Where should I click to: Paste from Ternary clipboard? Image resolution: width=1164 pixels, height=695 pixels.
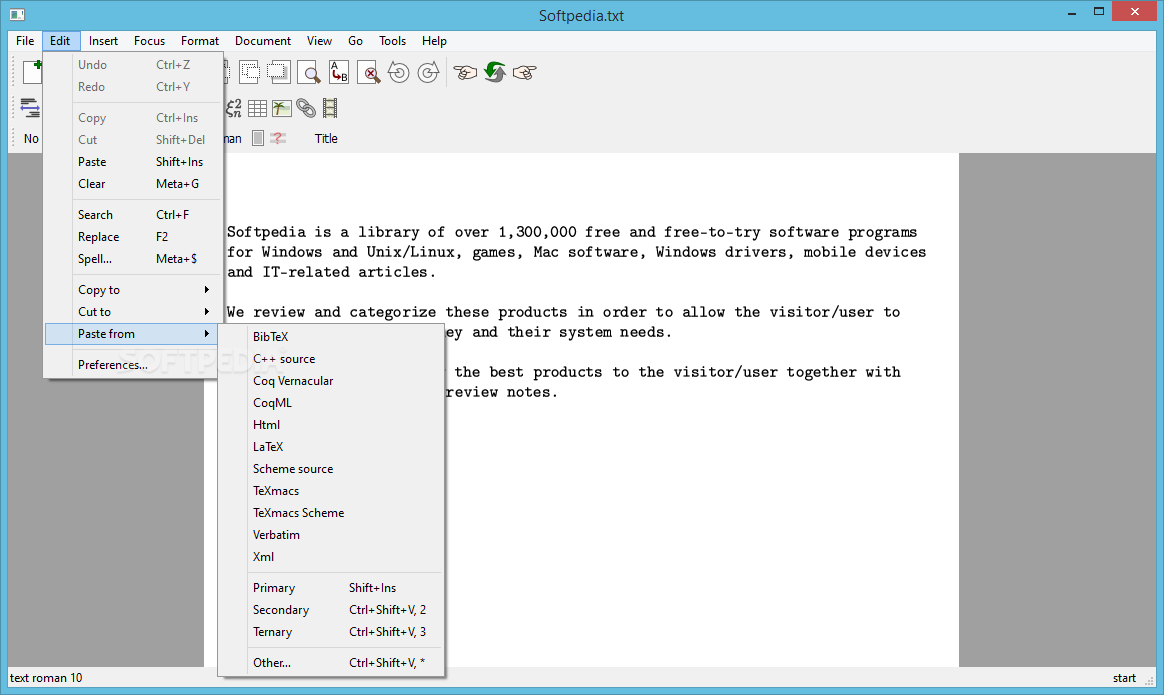[331, 632]
